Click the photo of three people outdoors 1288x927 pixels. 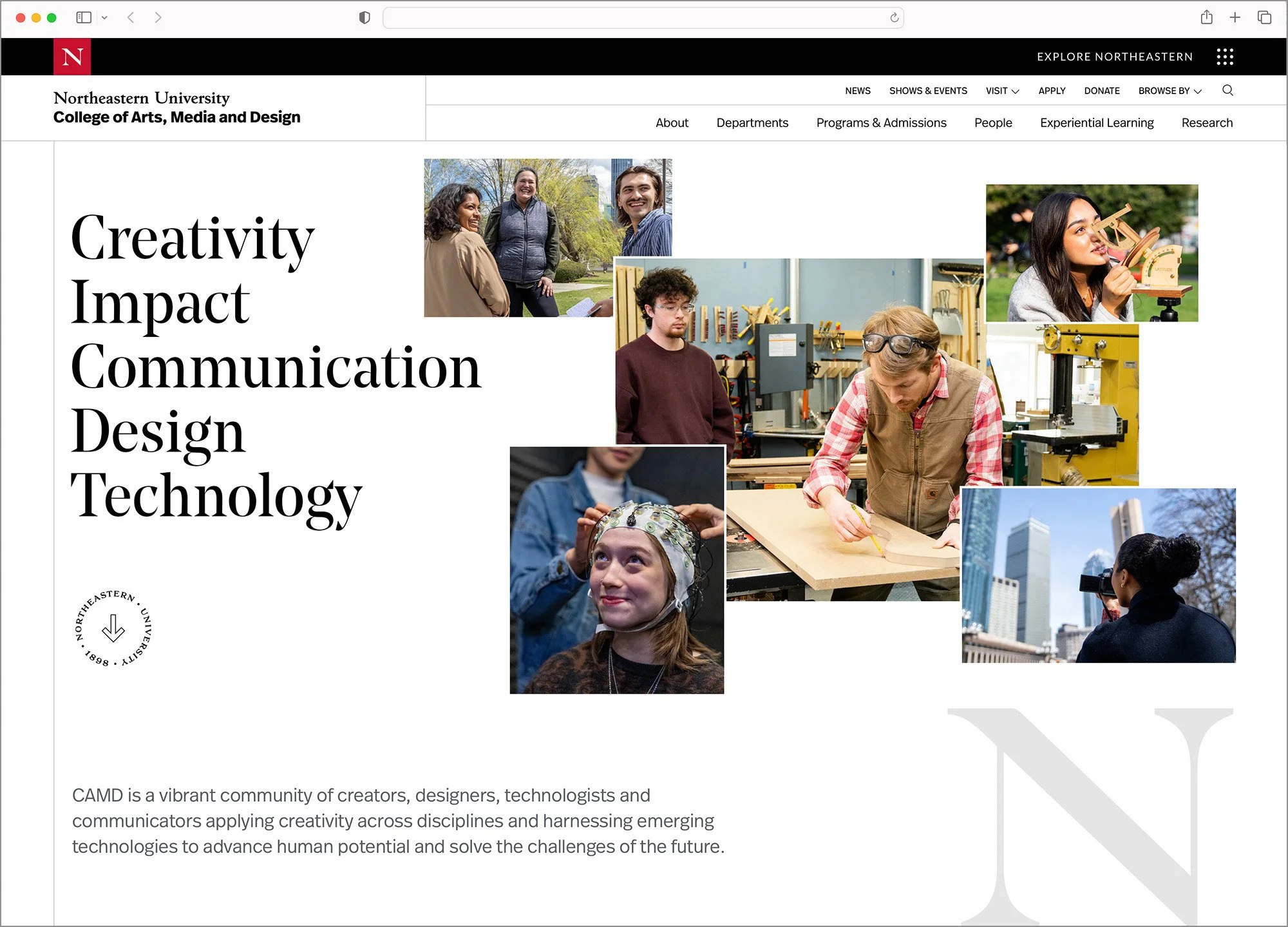[518, 238]
